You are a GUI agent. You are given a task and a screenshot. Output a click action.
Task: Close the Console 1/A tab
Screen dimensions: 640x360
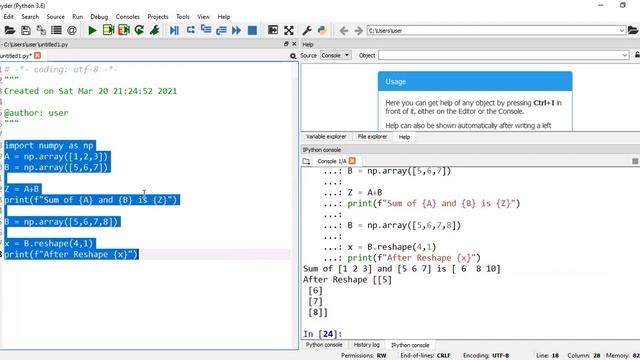click(352, 161)
